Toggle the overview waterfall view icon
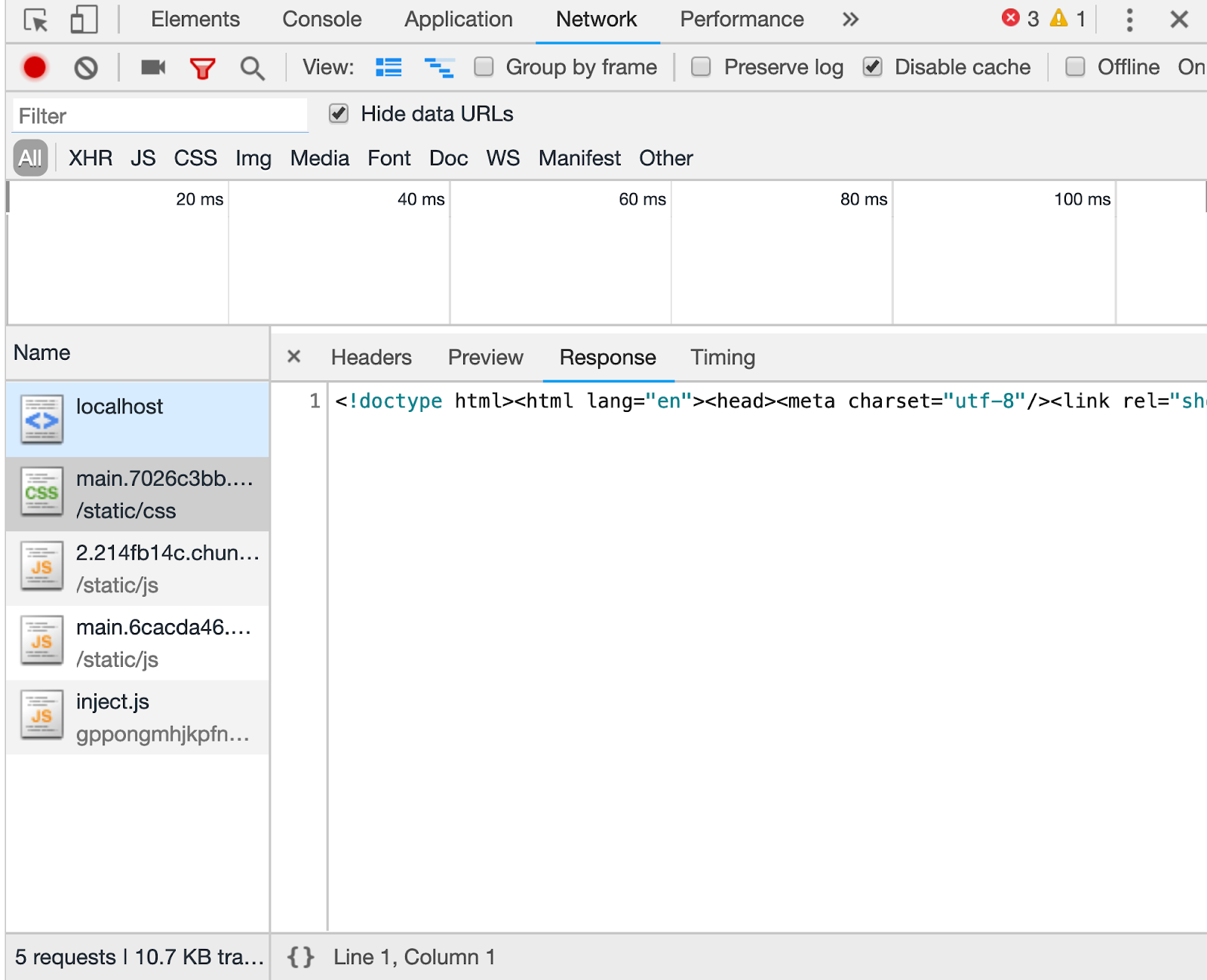The height and width of the screenshot is (980, 1207). [439, 68]
